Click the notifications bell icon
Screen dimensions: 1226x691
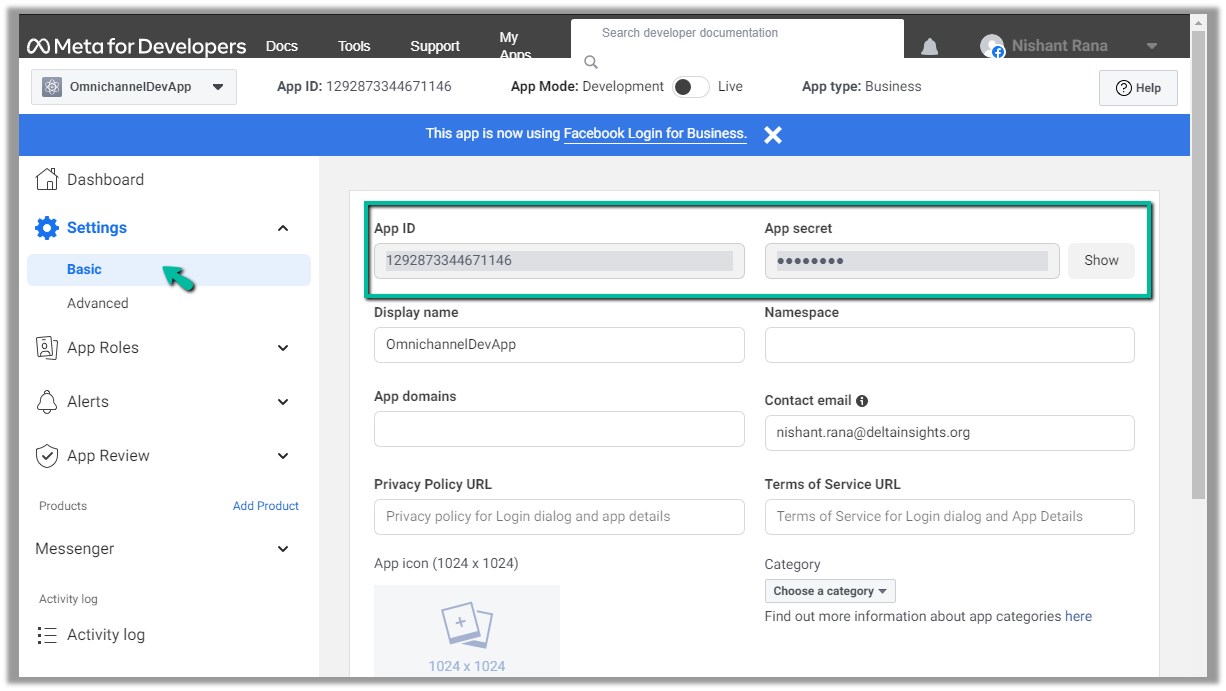pos(929,47)
